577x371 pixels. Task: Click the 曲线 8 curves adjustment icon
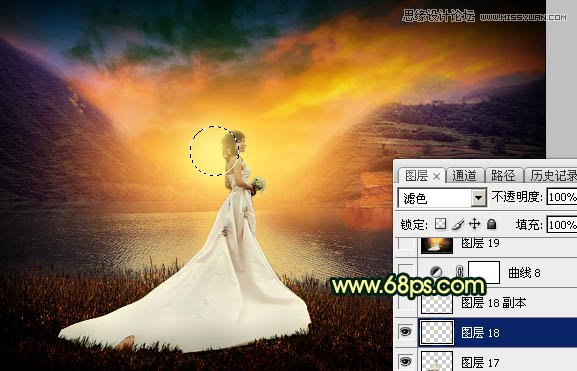coord(436,272)
